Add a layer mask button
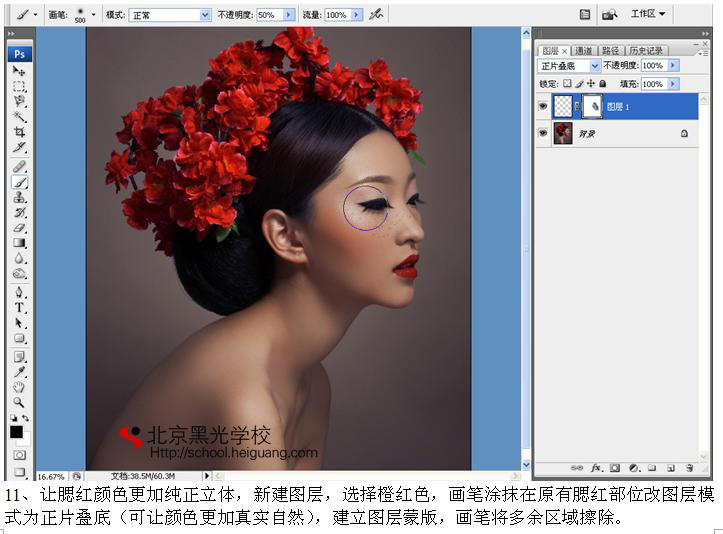 pos(615,468)
